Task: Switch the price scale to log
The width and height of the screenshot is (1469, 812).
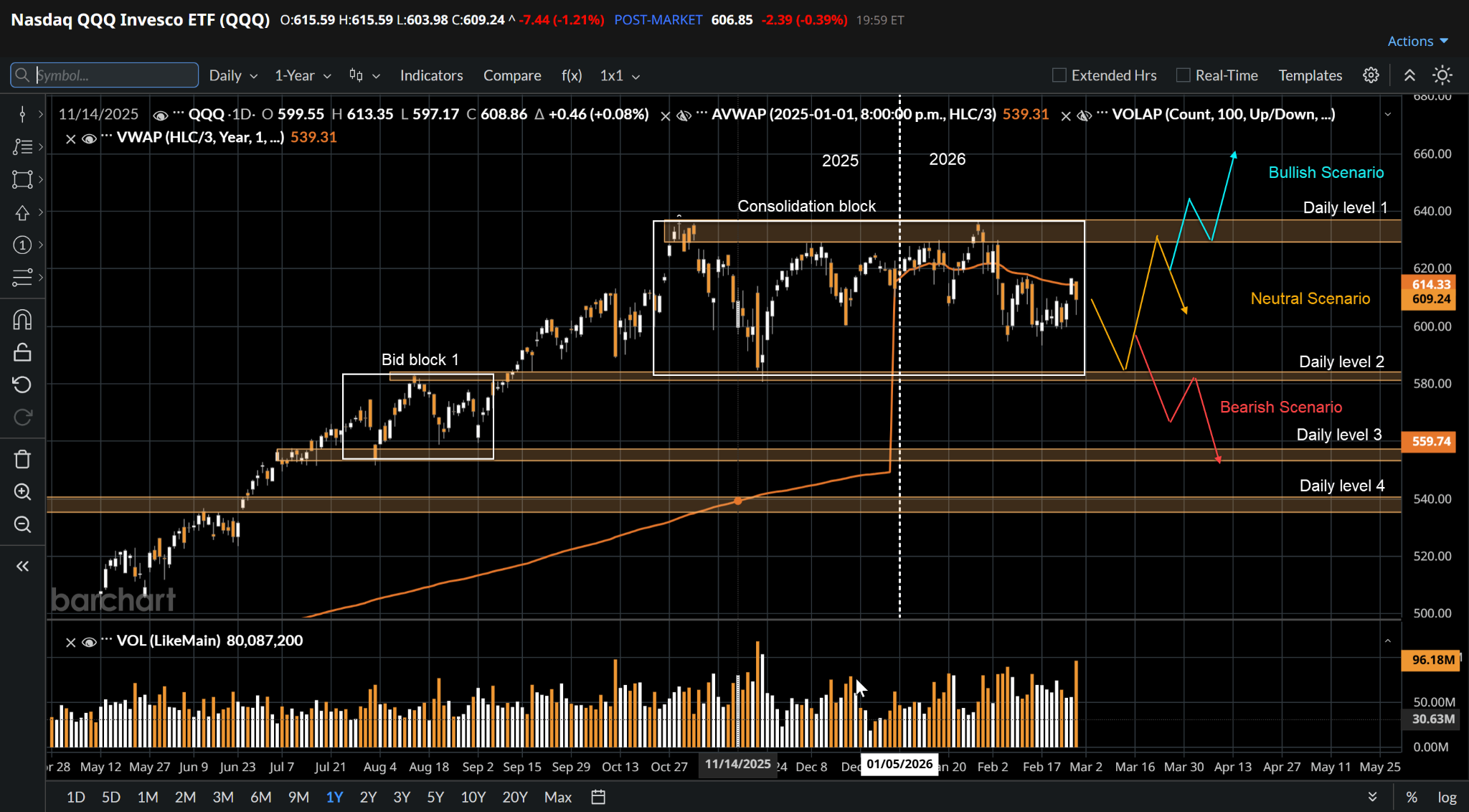Action: pyautogui.click(x=1447, y=797)
